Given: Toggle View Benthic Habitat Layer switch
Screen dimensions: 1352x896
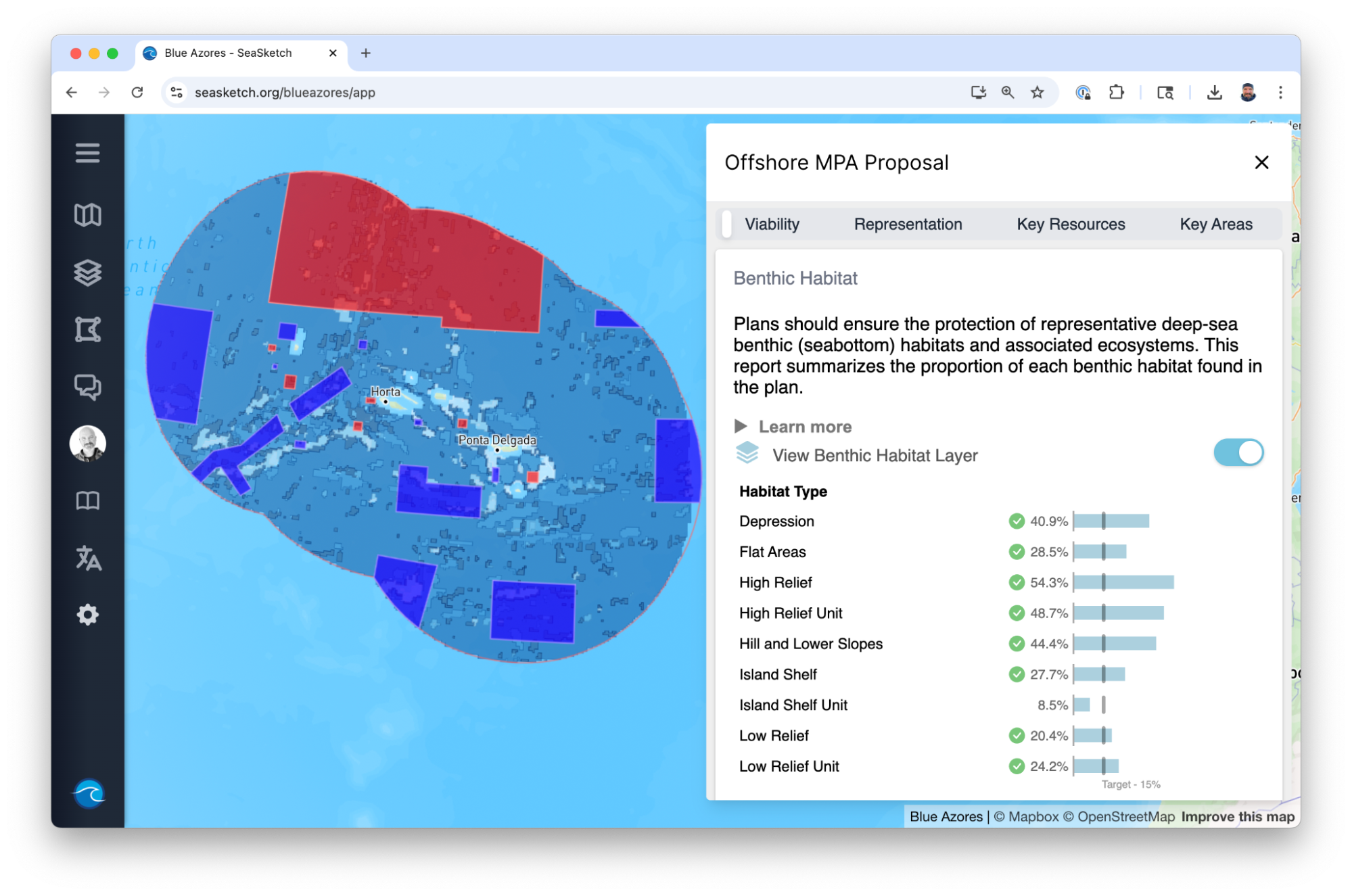Looking at the screenshot, I should [1238, 452].
